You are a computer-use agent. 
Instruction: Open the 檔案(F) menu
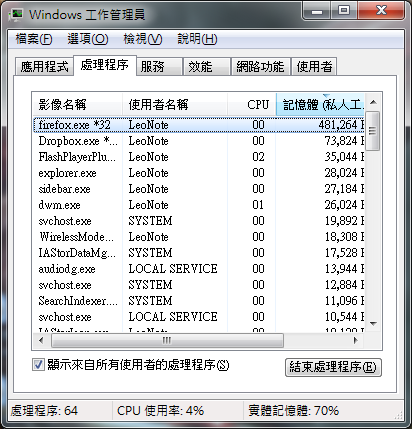(x=34, y=39)
